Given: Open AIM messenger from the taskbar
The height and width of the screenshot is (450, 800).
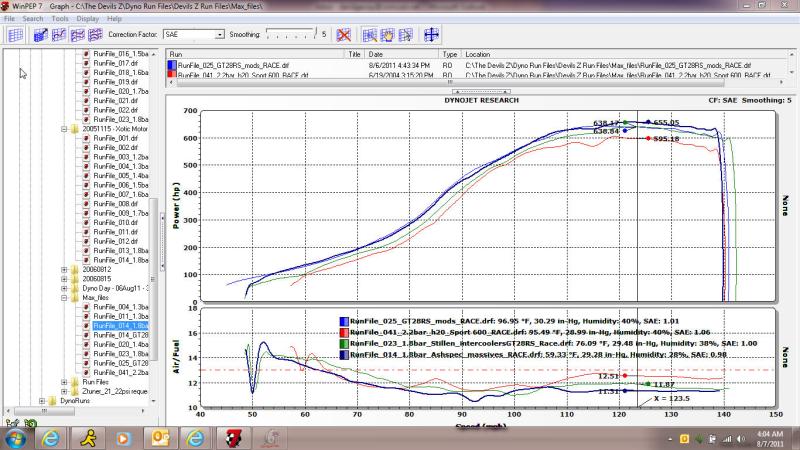Looking at the screenshot, I should coord(87,438).
